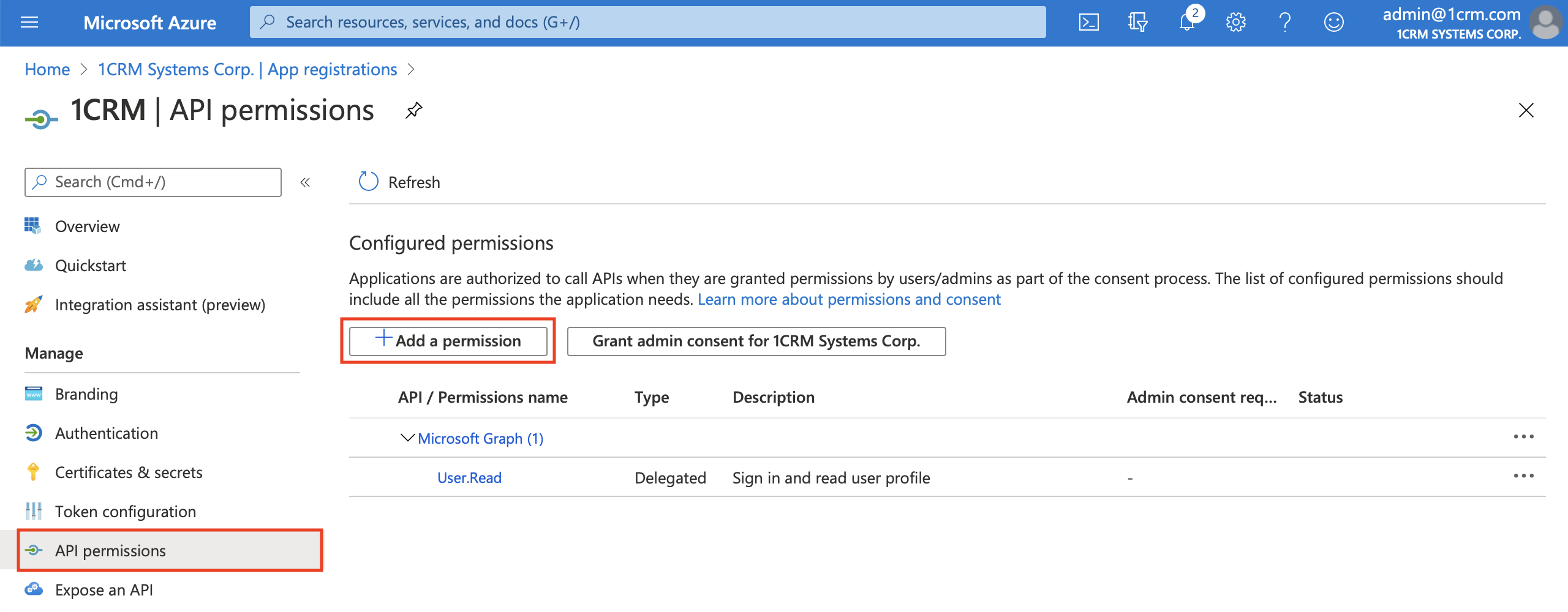Open the Microsoft Graph (1) link

coord(481,439)
